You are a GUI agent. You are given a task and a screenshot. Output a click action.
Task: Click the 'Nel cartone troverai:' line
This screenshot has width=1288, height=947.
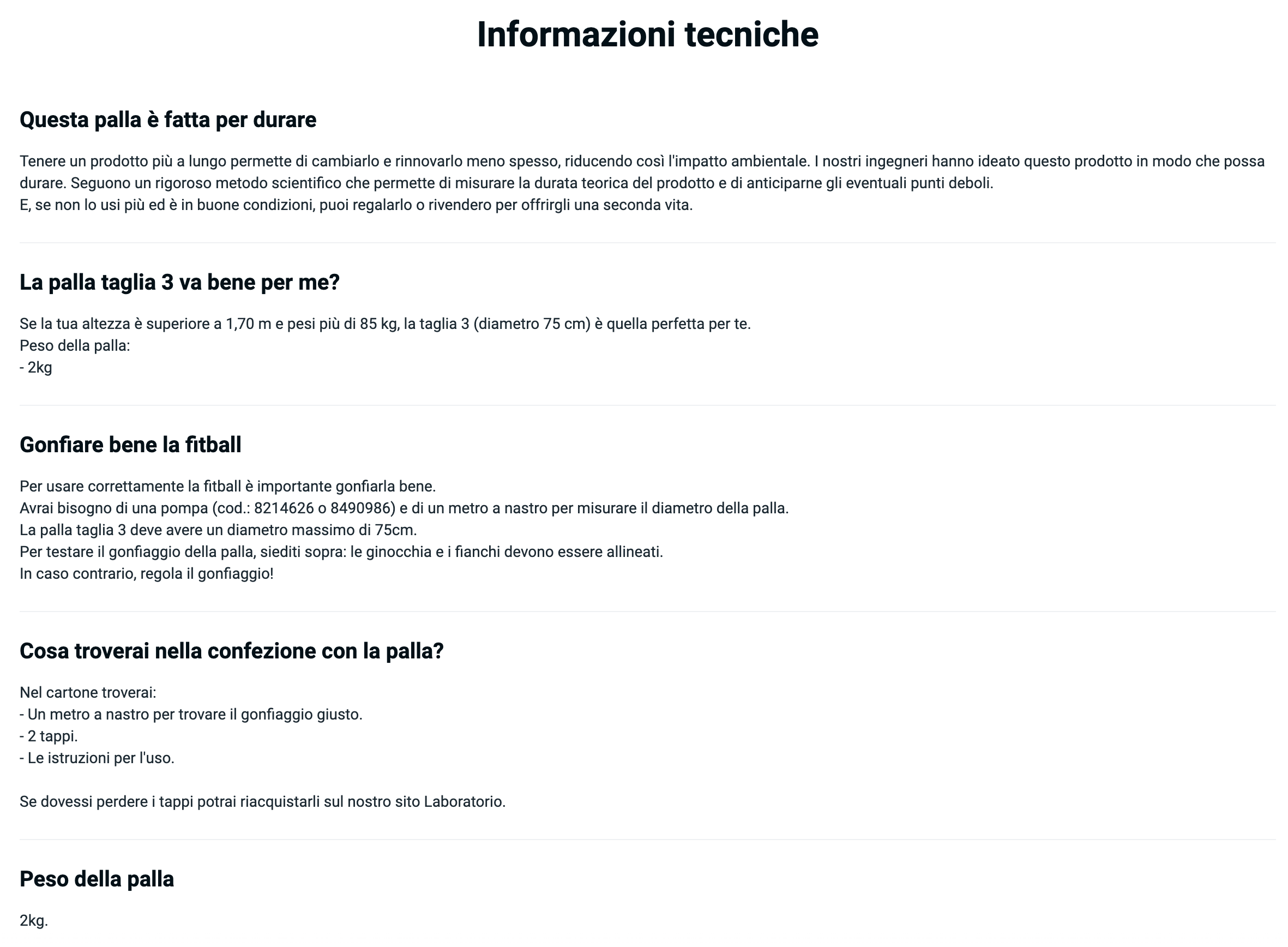click(88, 693)
